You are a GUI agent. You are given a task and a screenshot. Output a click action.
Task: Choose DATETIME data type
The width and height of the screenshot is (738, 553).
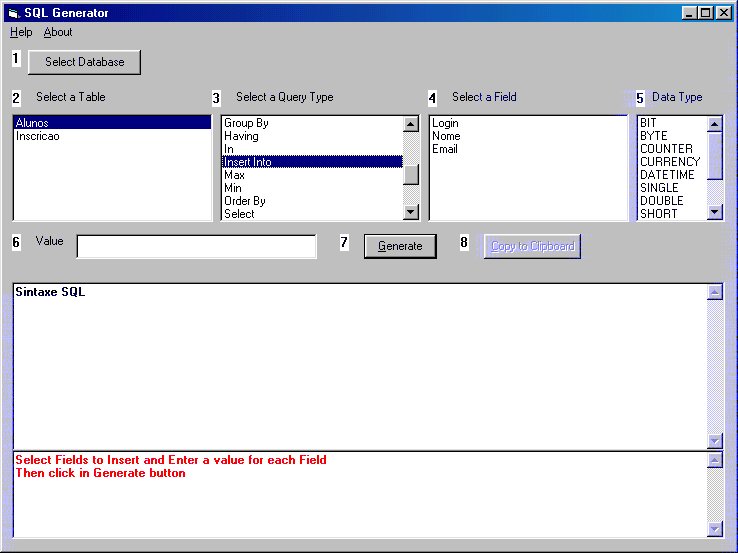point(665,175)
